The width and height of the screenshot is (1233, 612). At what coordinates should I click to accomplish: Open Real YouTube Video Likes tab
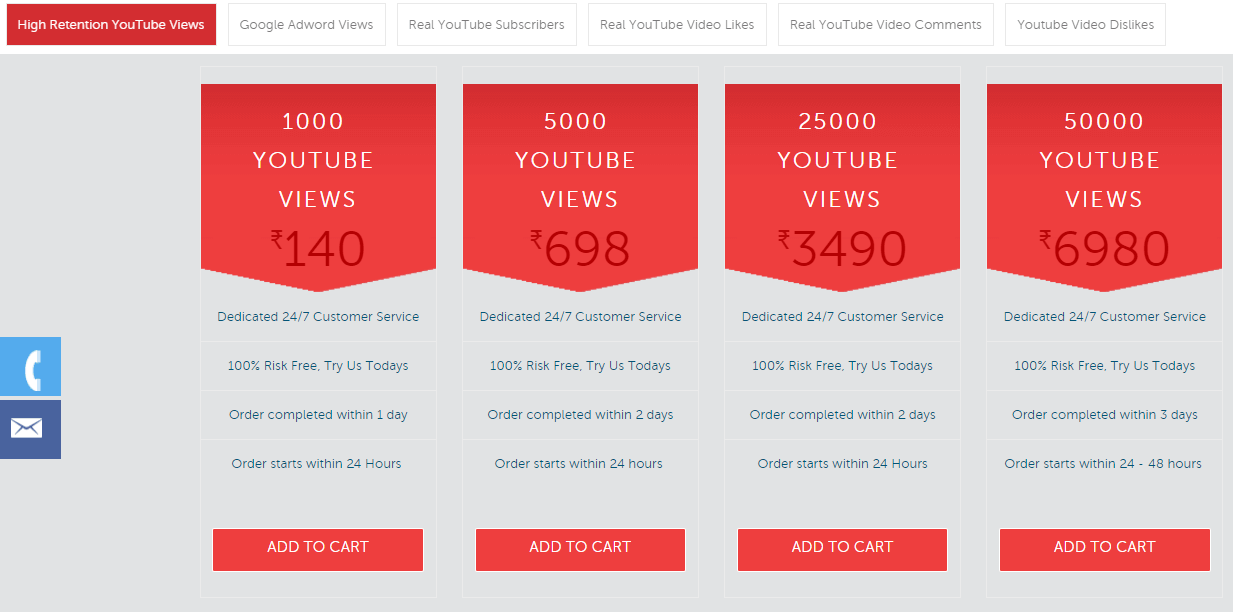[x=677, y=25]
